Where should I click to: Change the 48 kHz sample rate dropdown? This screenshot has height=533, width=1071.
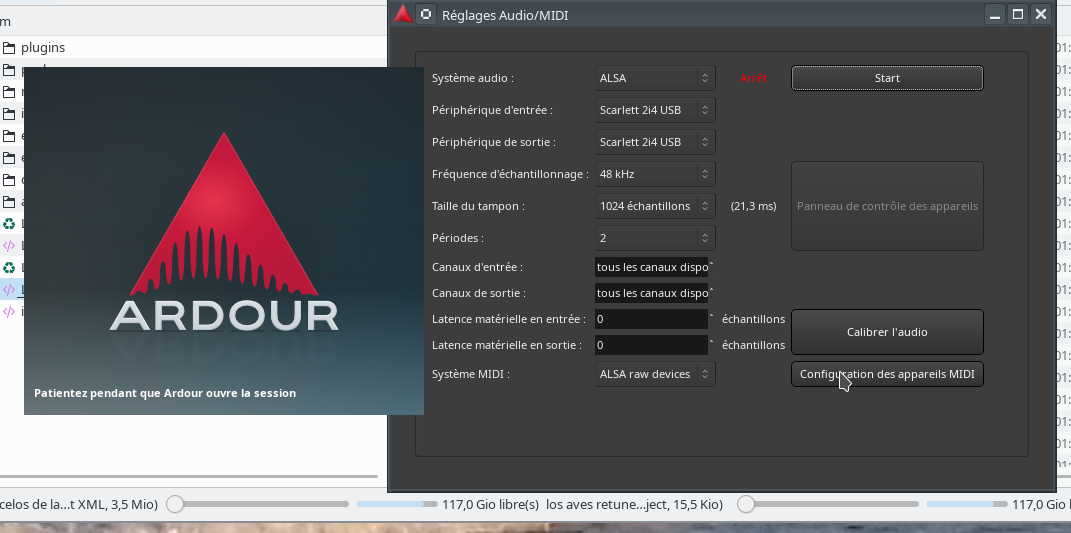655,174
